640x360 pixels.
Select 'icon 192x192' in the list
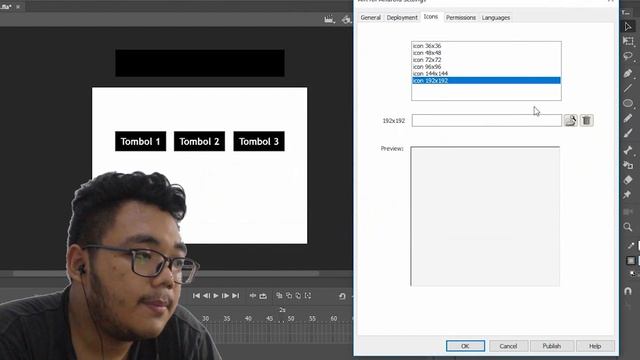click(x=486, y=80)
